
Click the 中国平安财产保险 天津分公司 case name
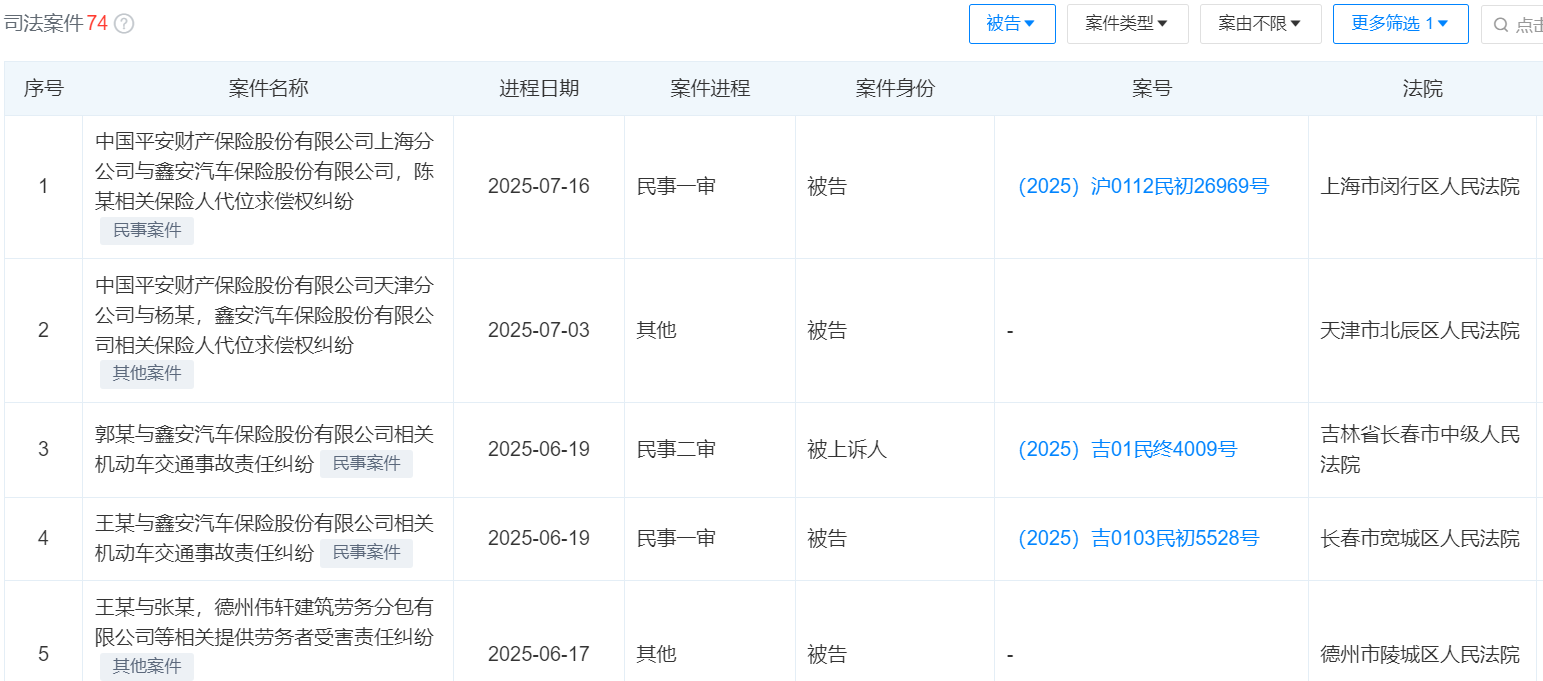tap(265, 315)
